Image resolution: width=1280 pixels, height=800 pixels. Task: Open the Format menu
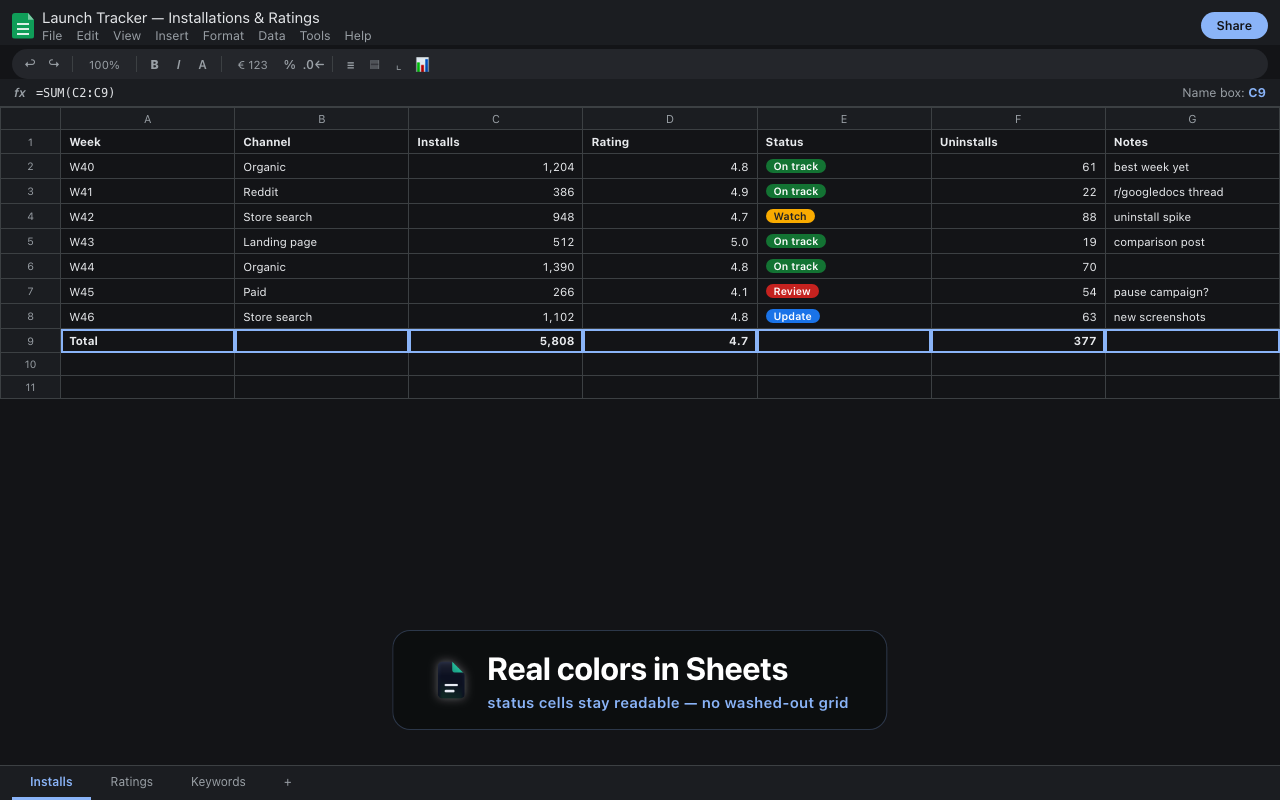click(x=223, y=36)
